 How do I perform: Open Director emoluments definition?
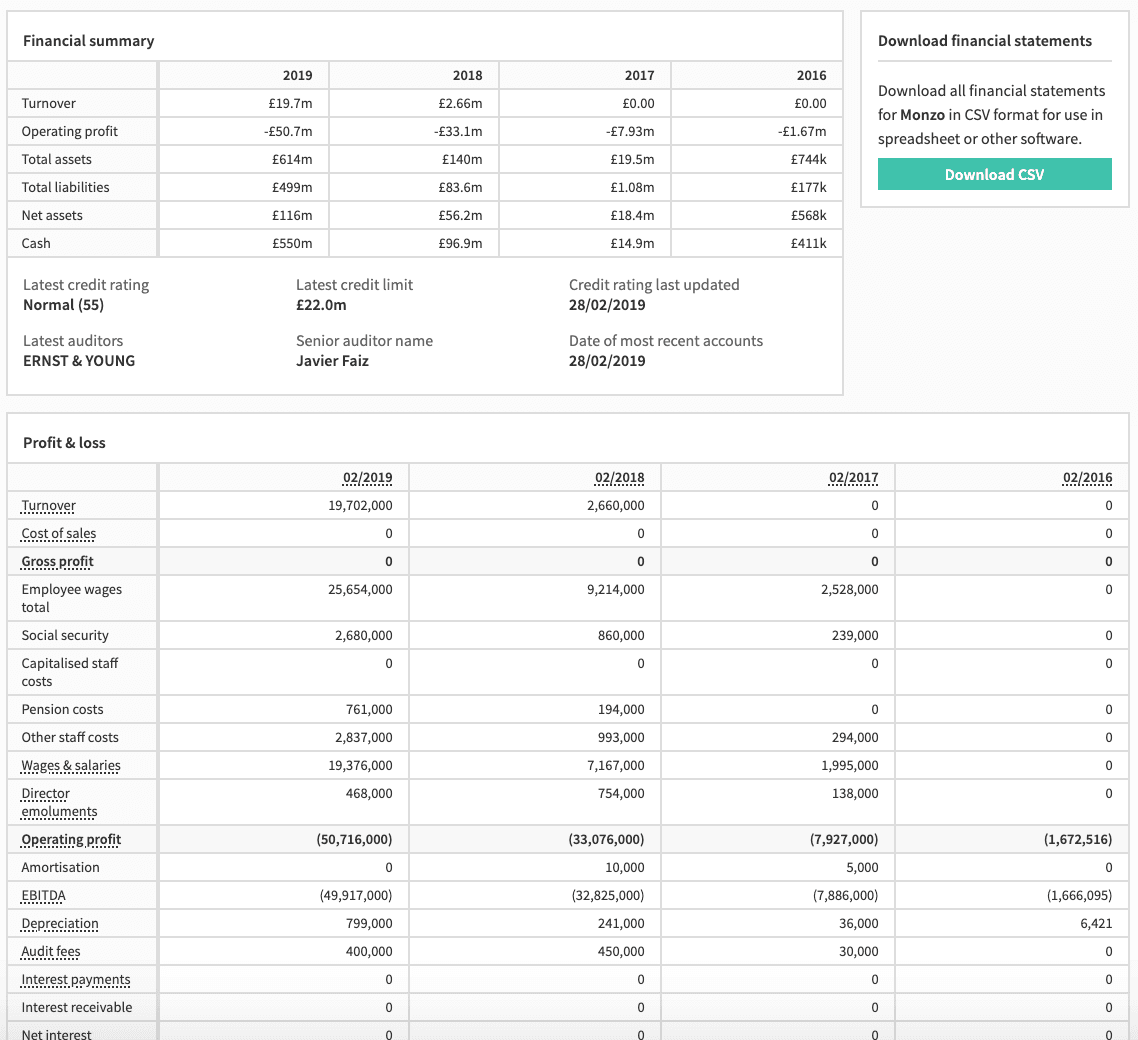point(59,803)
